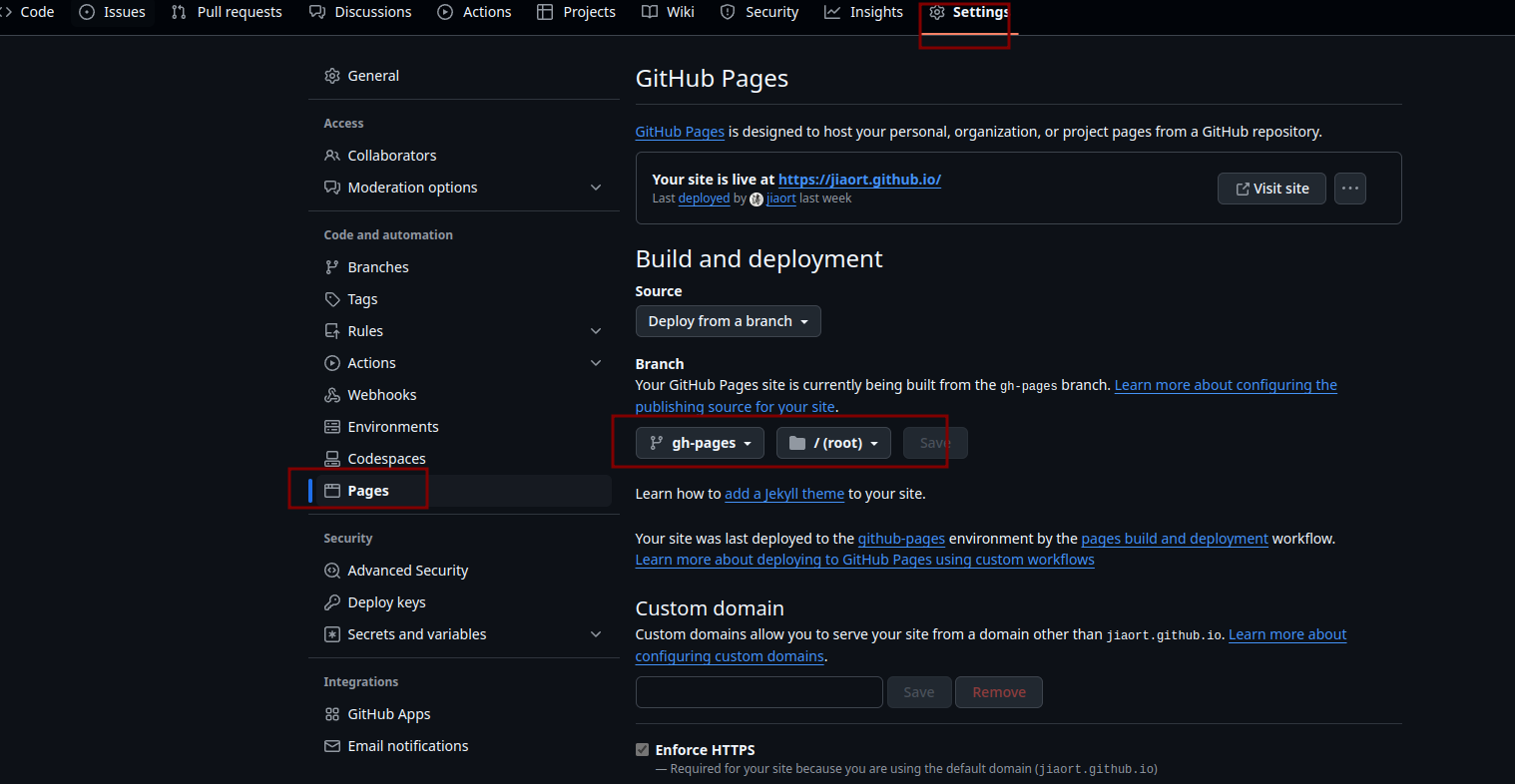Open the Actions tab in top navigation
Viewport: 1515px width, 784px height.
pos(475,12)
